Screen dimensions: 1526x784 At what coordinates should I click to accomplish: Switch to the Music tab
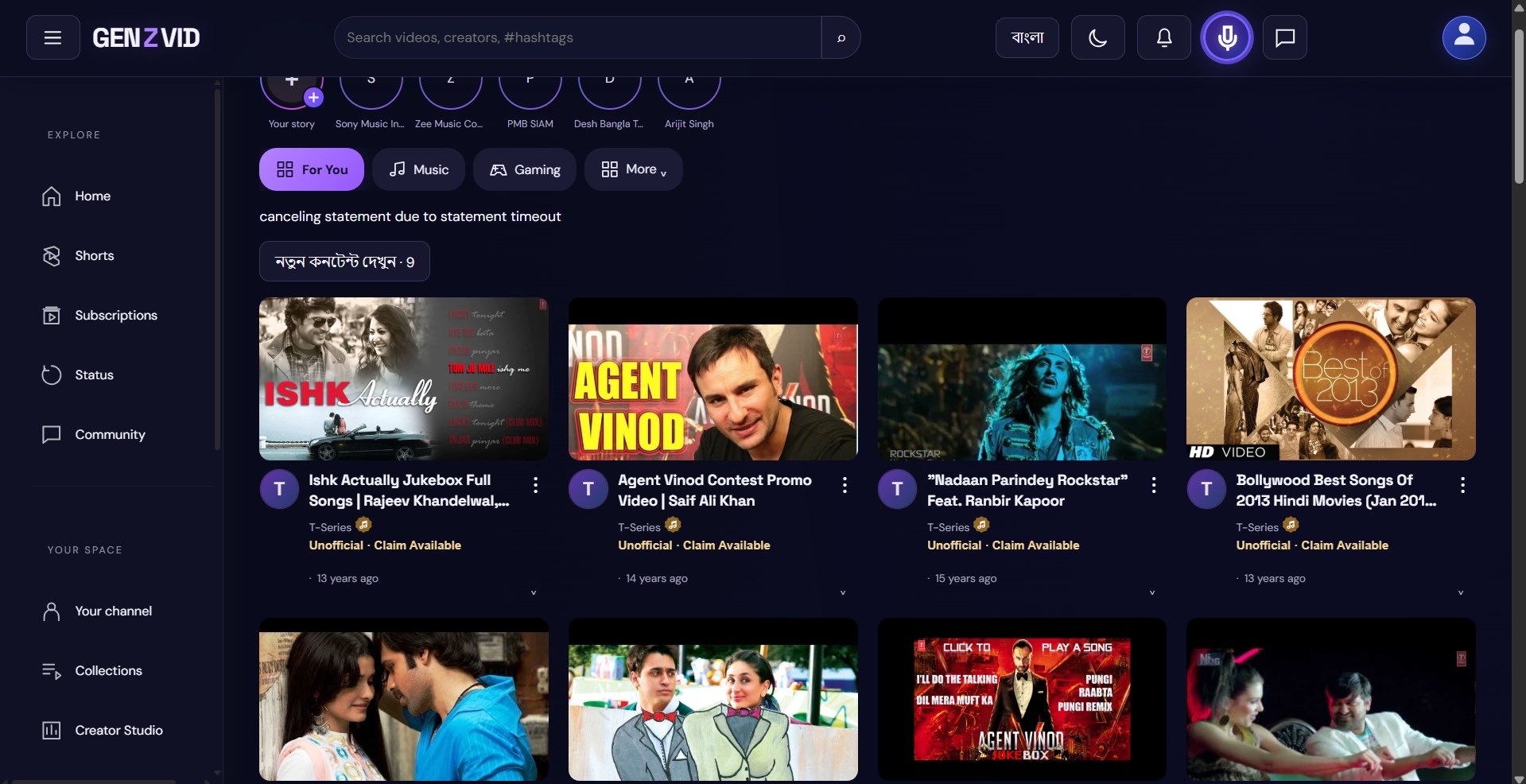418,169
